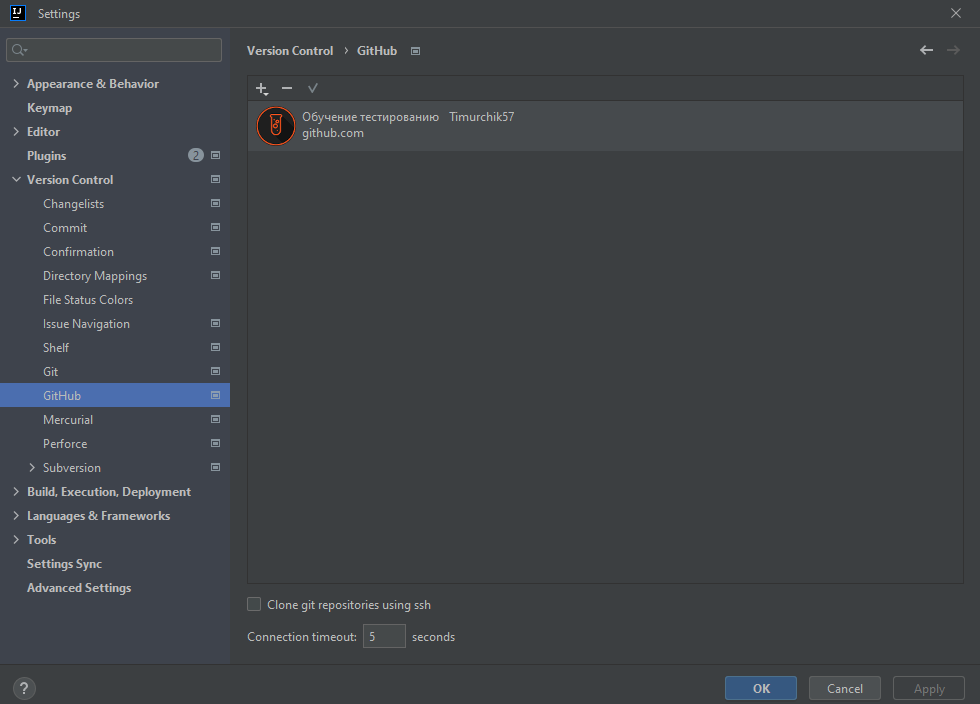This screenshot has width=980, height=704.
Task: Focus the settings search field
Action: click(114, 50)
